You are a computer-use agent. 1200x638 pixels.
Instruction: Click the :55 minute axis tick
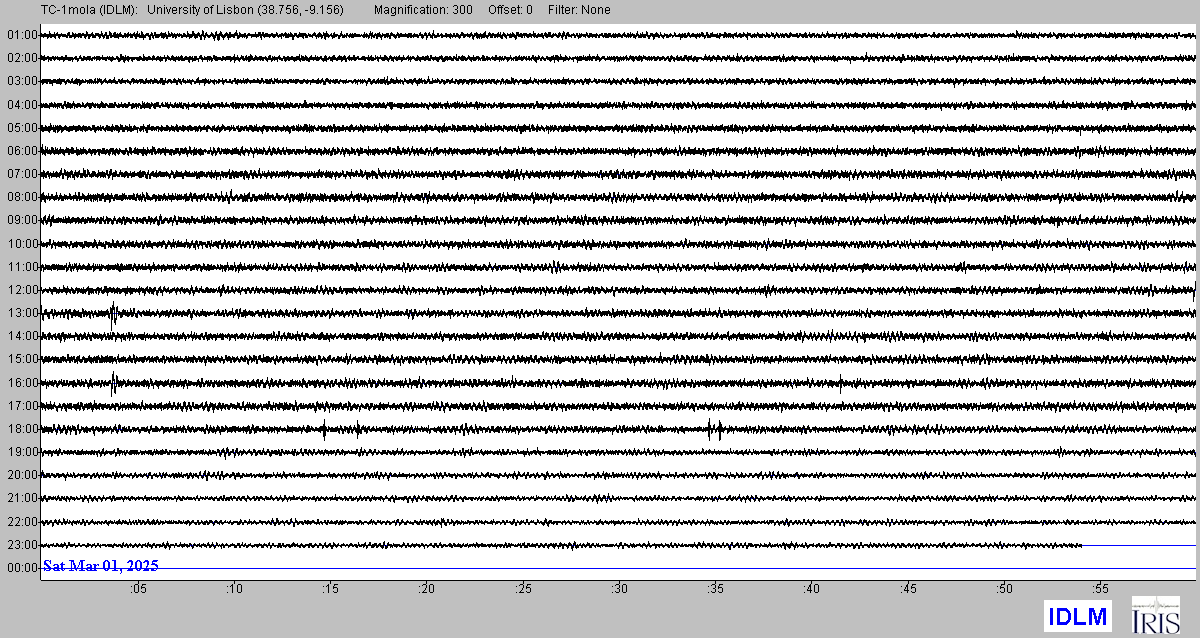coord(1100,589)
